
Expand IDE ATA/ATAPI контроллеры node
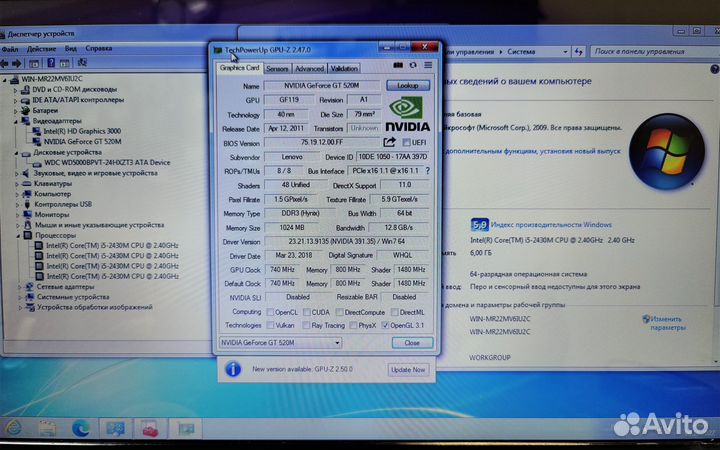click(x=15, y=101)
